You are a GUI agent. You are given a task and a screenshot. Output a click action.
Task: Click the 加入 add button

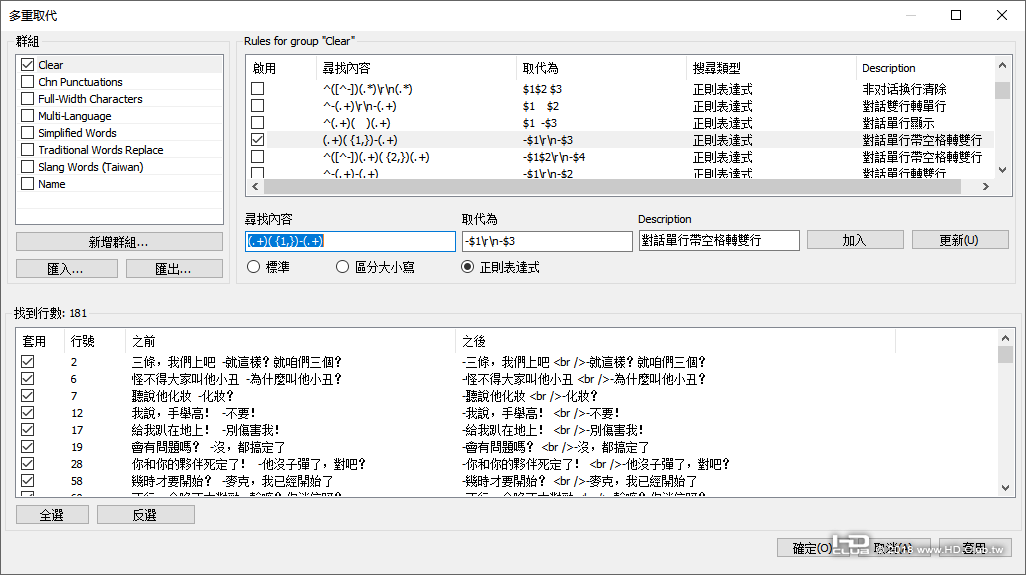tap(855, 240)
